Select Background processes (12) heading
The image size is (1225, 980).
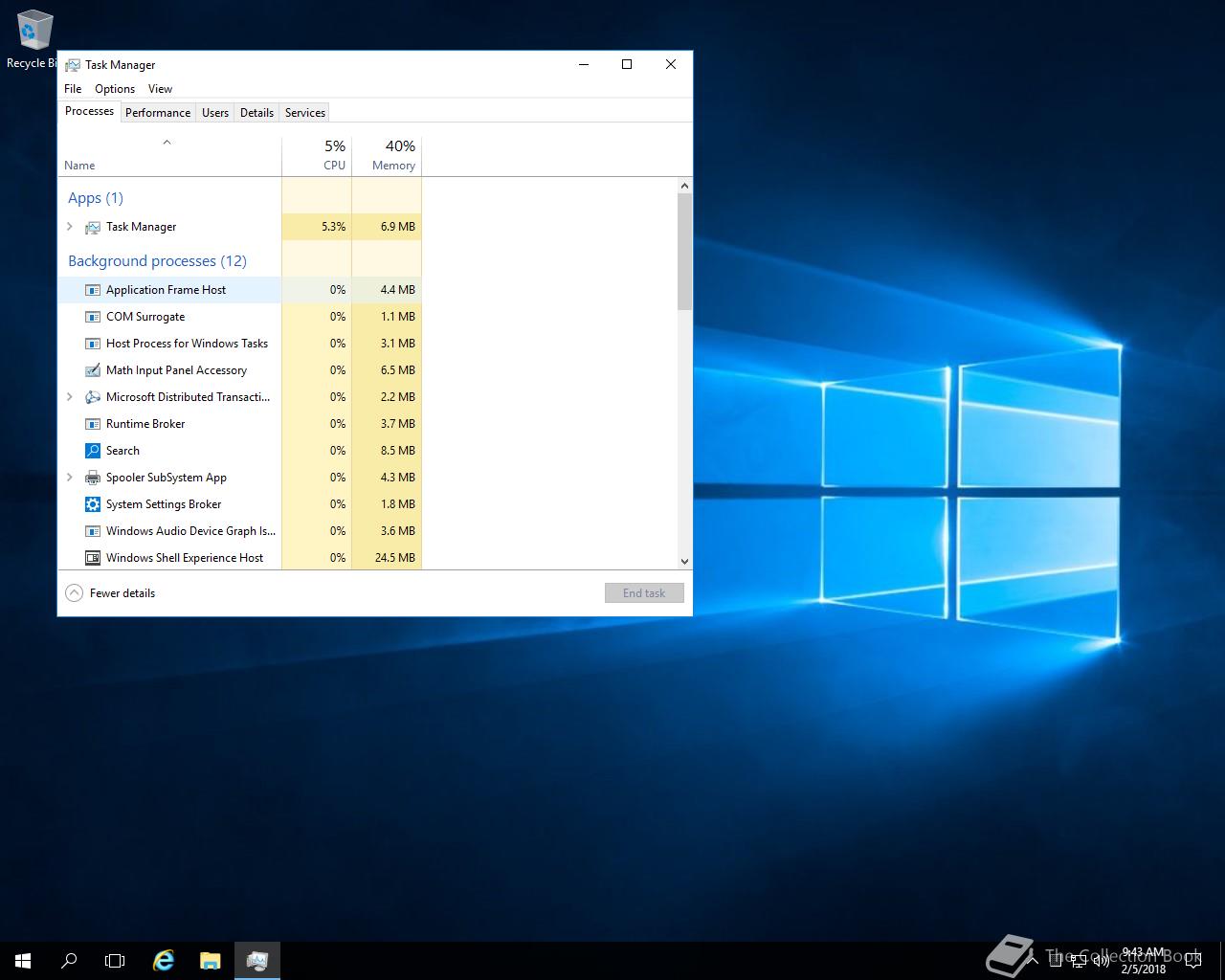(x=157, y=261)
